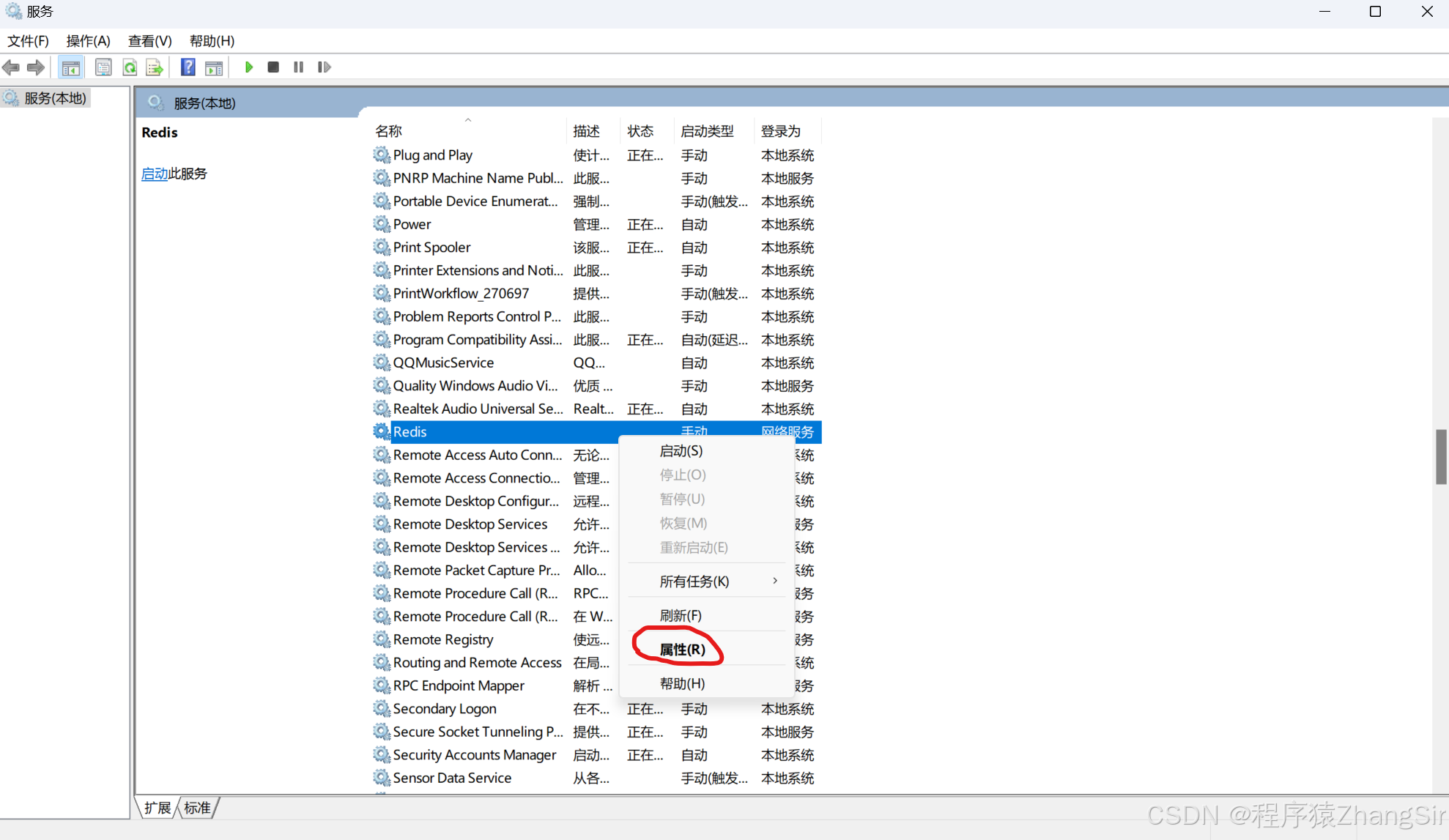Sort list by the 启动类型 column header
The width and height of the screenshot is (1449, 840).
coord(707,131)
